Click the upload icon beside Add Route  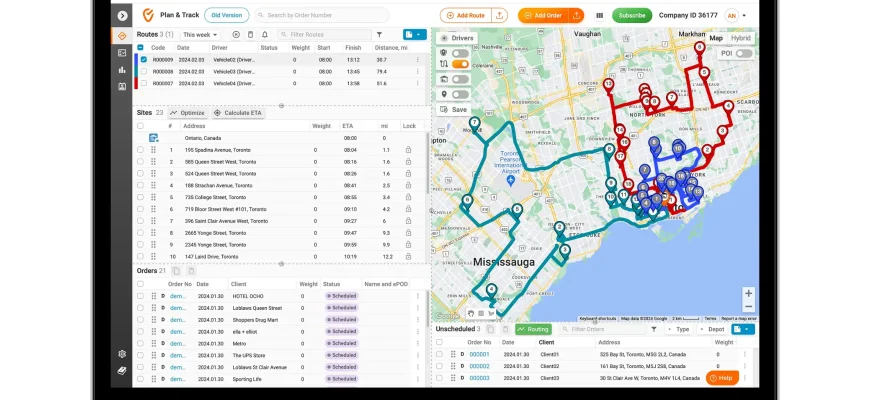[x=500, y=15]
